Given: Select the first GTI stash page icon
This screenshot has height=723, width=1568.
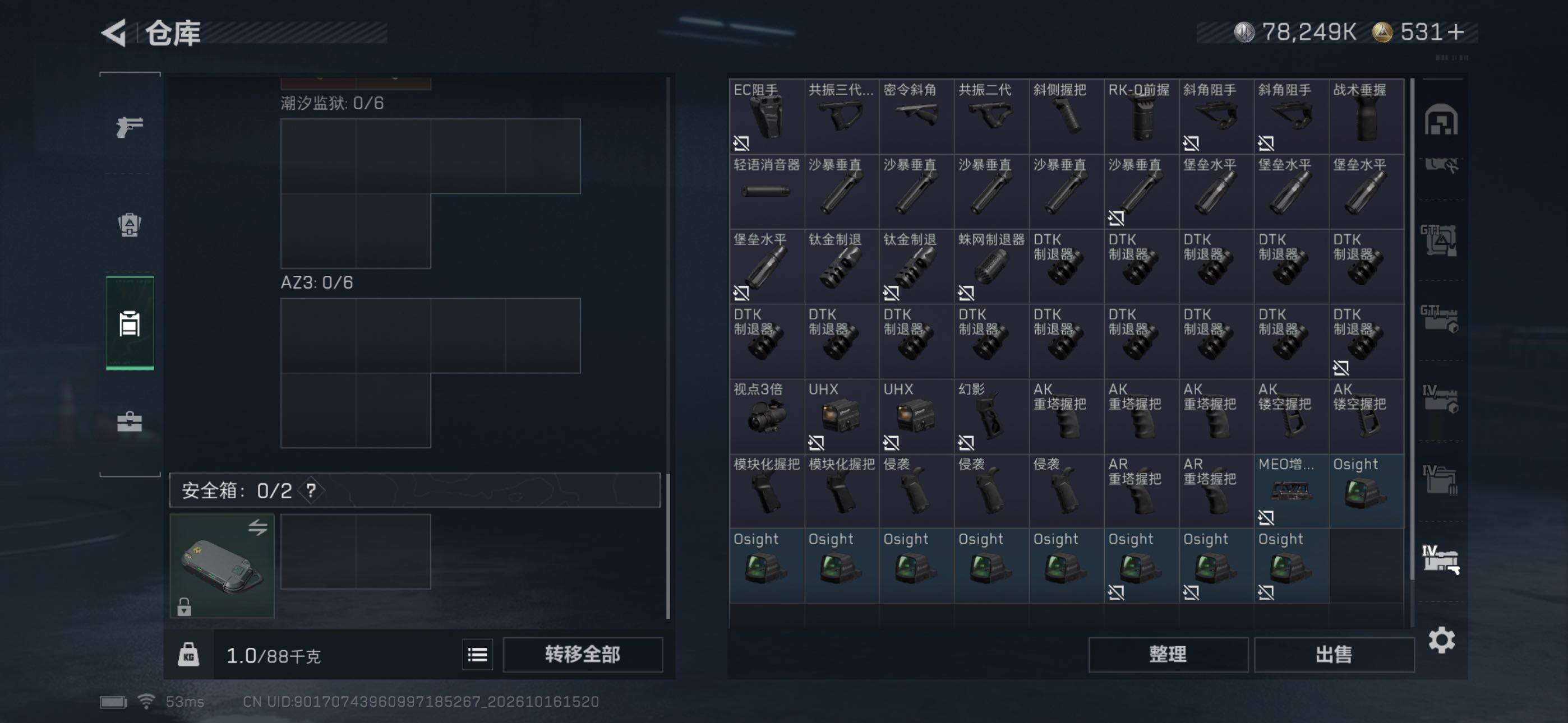Looking at the screenshot, I should point(1440,240).
